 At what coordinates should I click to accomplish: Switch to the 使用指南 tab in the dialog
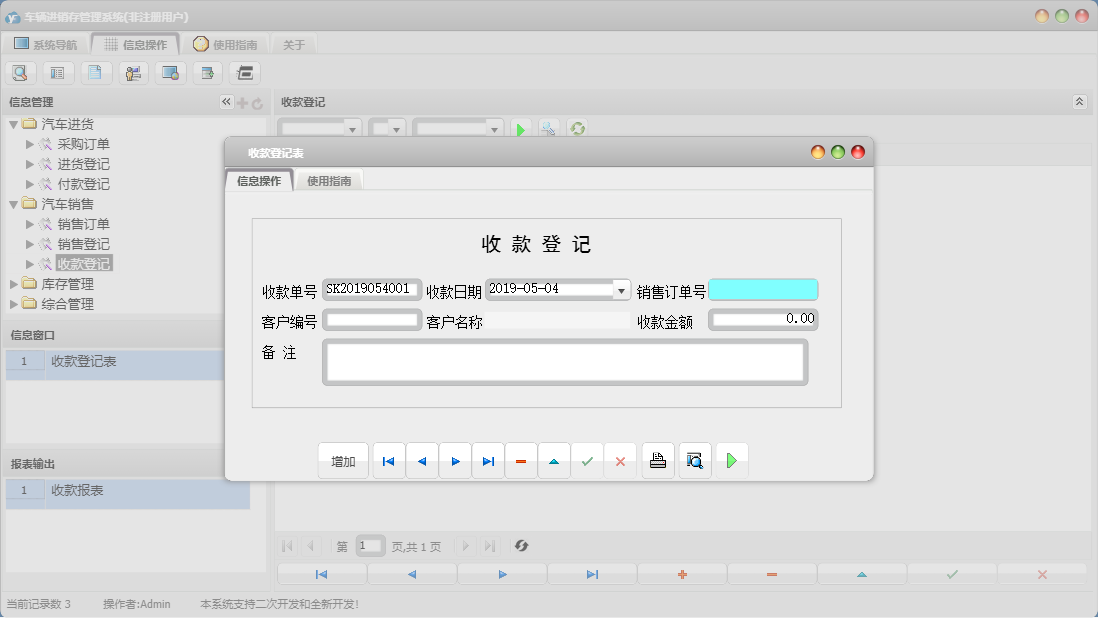330,182
